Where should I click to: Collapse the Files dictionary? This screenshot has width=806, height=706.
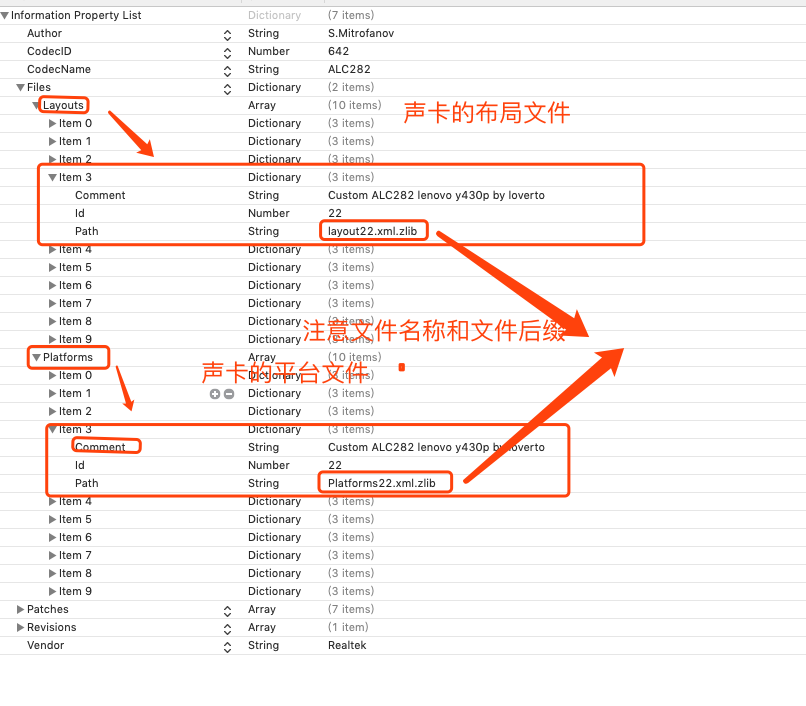[20, 87]
